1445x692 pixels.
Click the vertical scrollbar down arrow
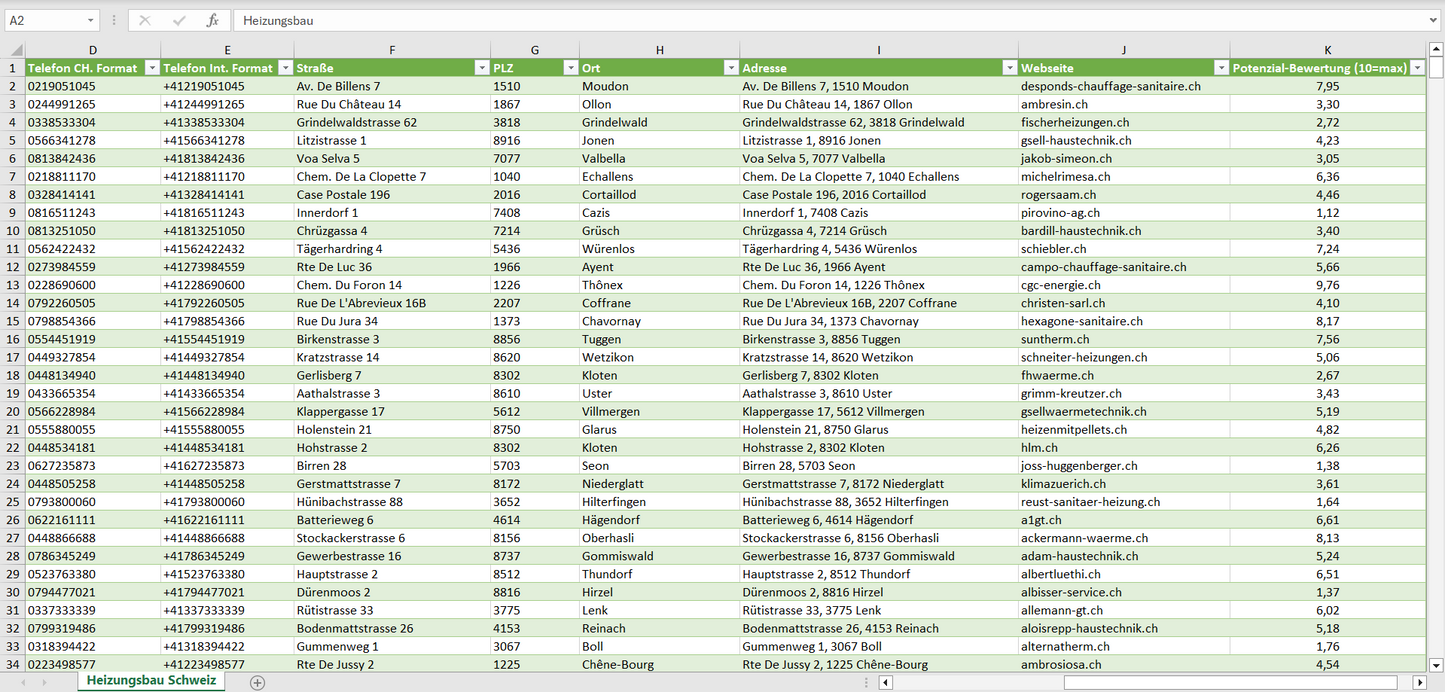[x=1436, y=664]
